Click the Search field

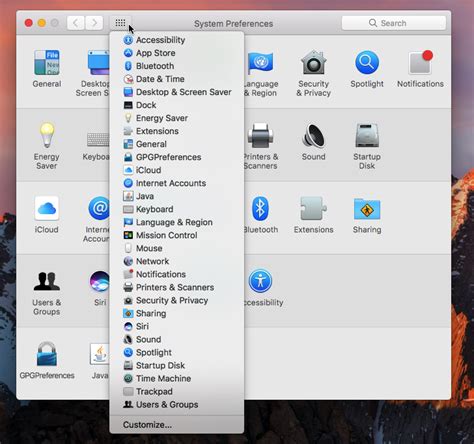coord(394,23)
